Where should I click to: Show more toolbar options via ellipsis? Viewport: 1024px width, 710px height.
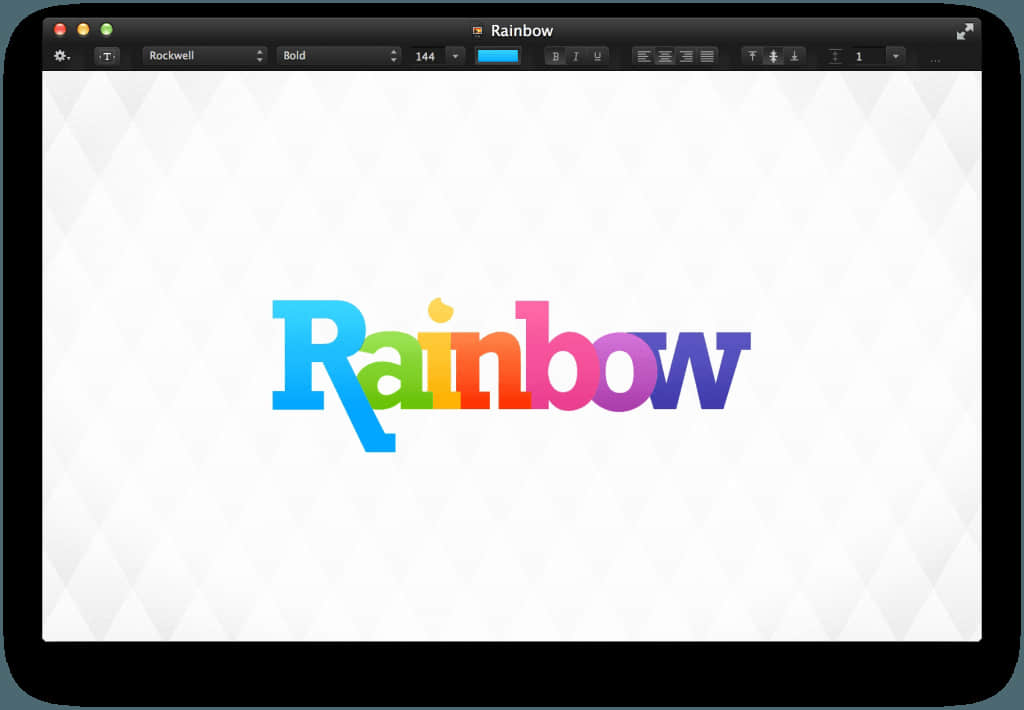click(935, 60)
